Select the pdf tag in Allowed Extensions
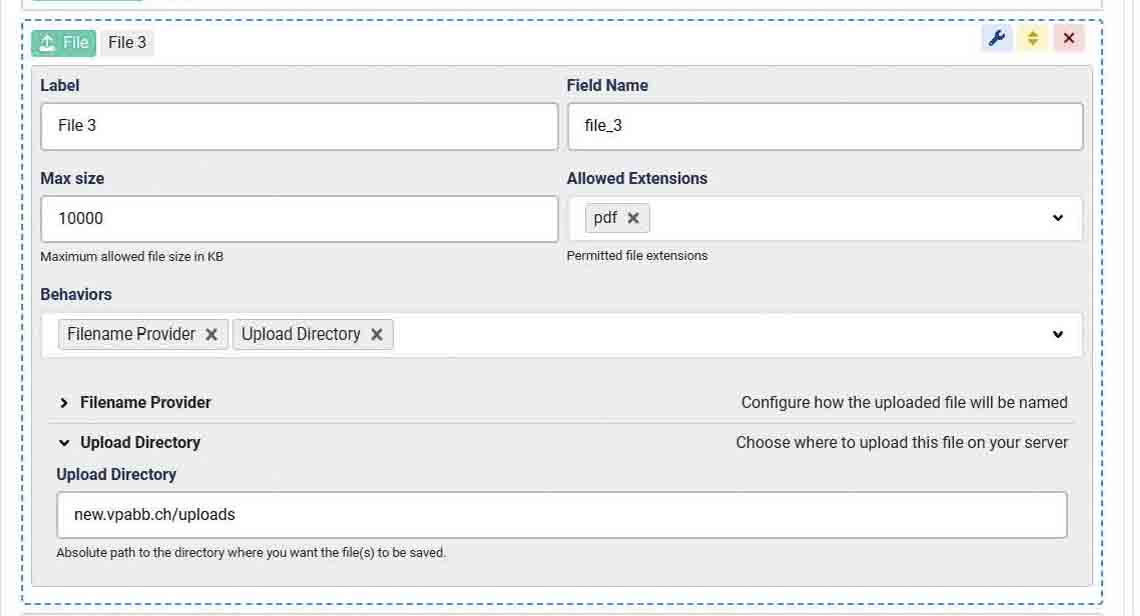 pyautogui.click(x=605, y=218)
